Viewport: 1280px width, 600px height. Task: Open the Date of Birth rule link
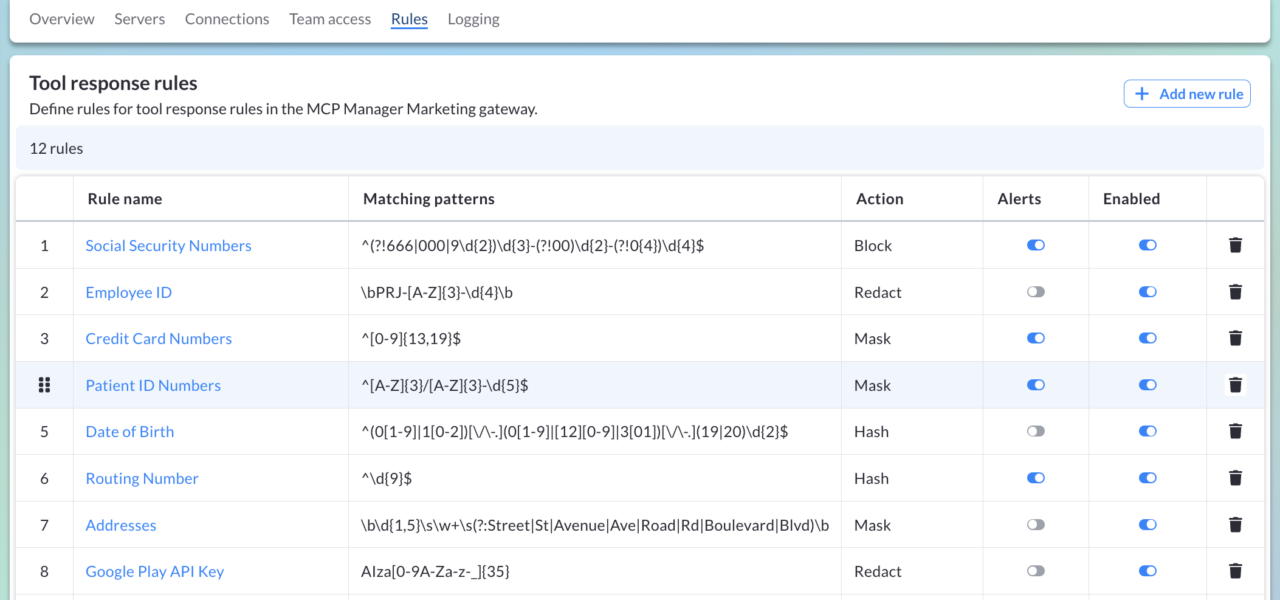tap(130, 431)
